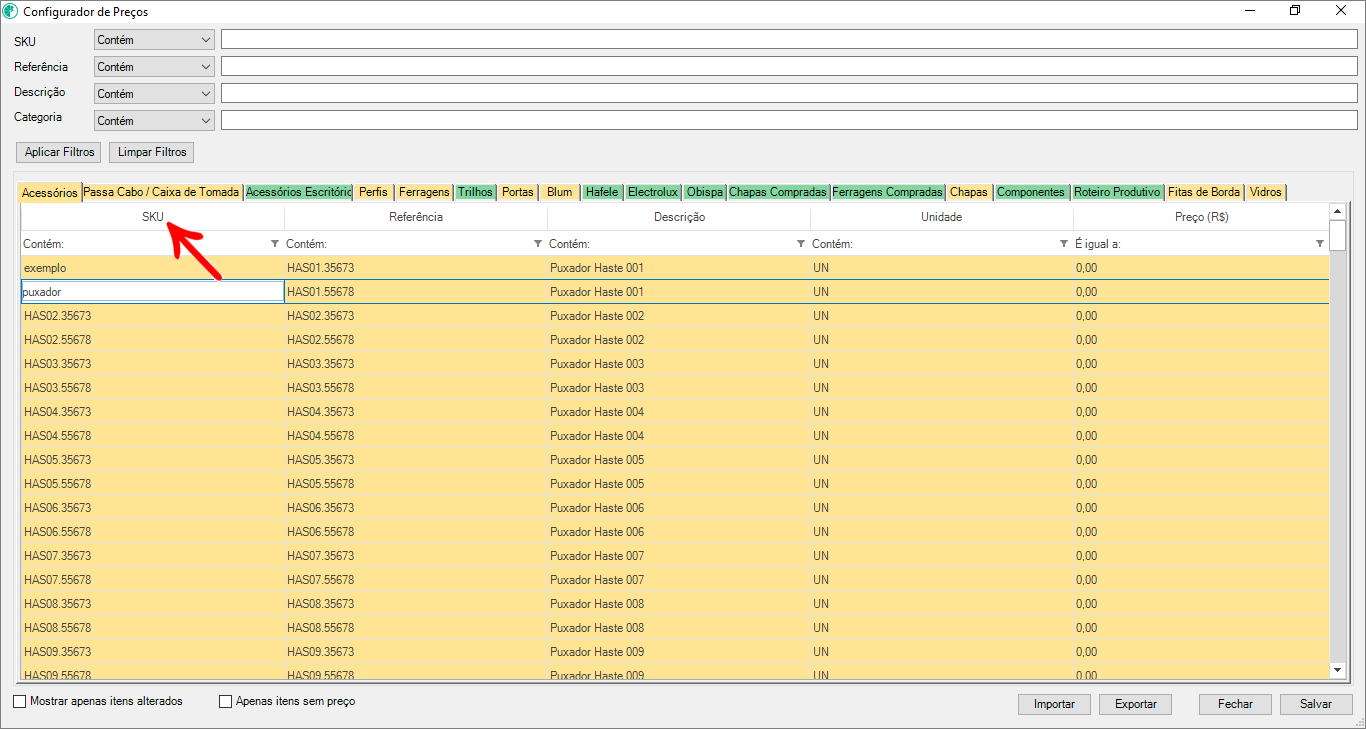Open the Referência condition dropdown
The height and width of the screenshot is (729, 1366).
pyautogui.click(x=206, y=67)
